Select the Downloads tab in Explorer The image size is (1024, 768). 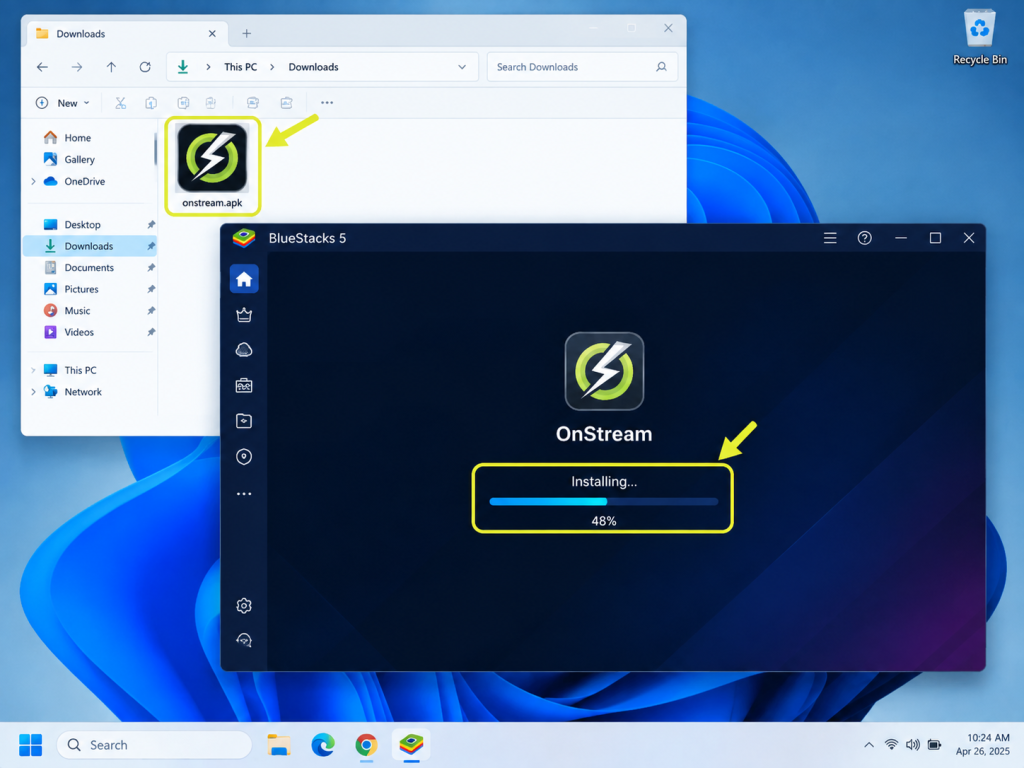(x=127, y=33)
